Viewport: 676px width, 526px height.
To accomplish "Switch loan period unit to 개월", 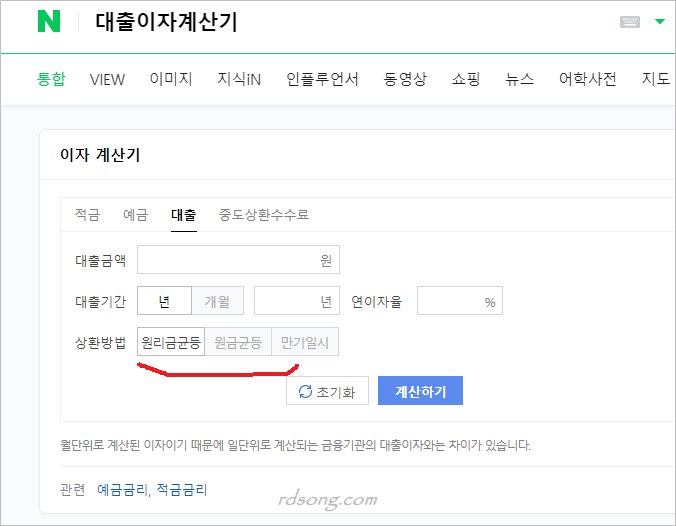I will 217,302.
